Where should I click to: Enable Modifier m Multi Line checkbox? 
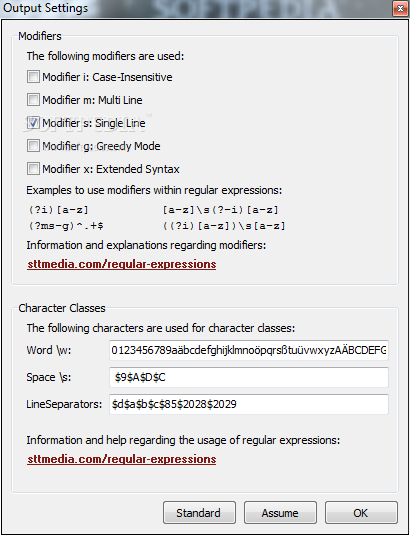[x=33, y=99]
